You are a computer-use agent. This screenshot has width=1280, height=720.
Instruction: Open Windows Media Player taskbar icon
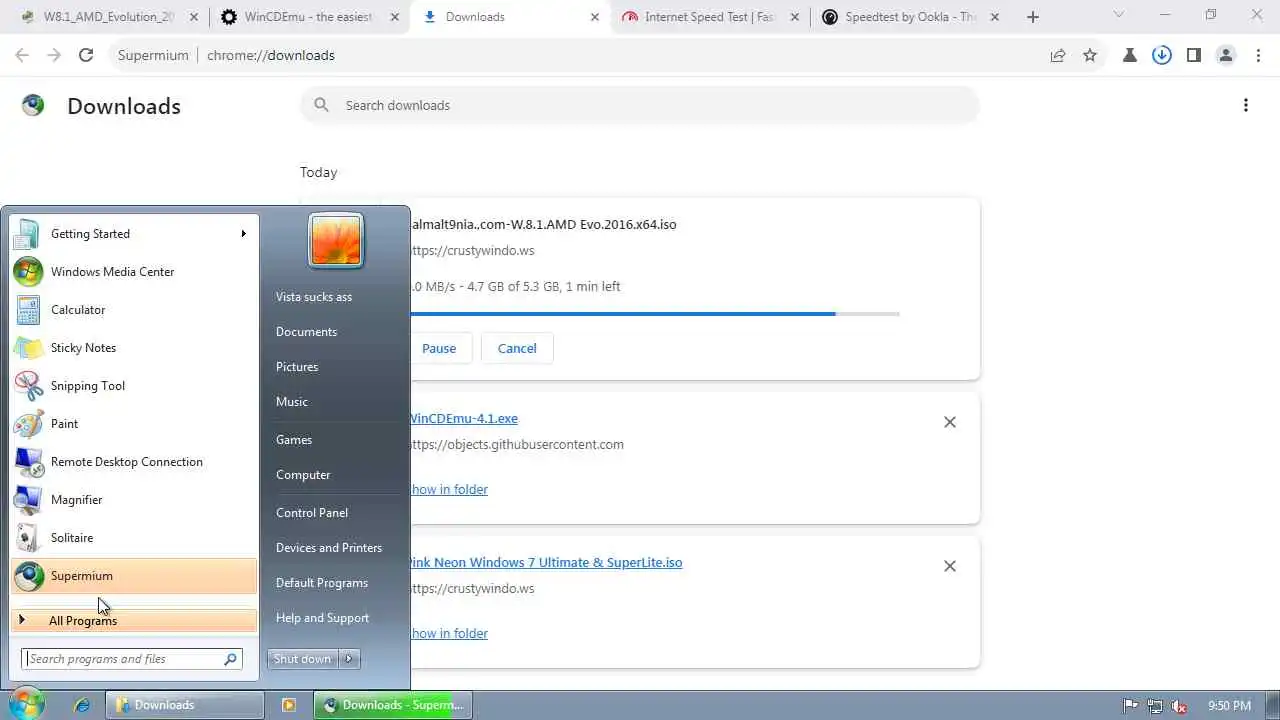coord(289,705)
